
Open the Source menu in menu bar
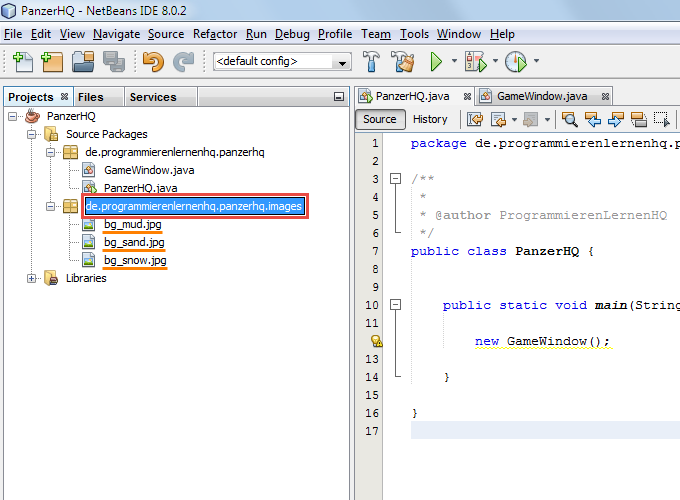click(x=166, y=34)
